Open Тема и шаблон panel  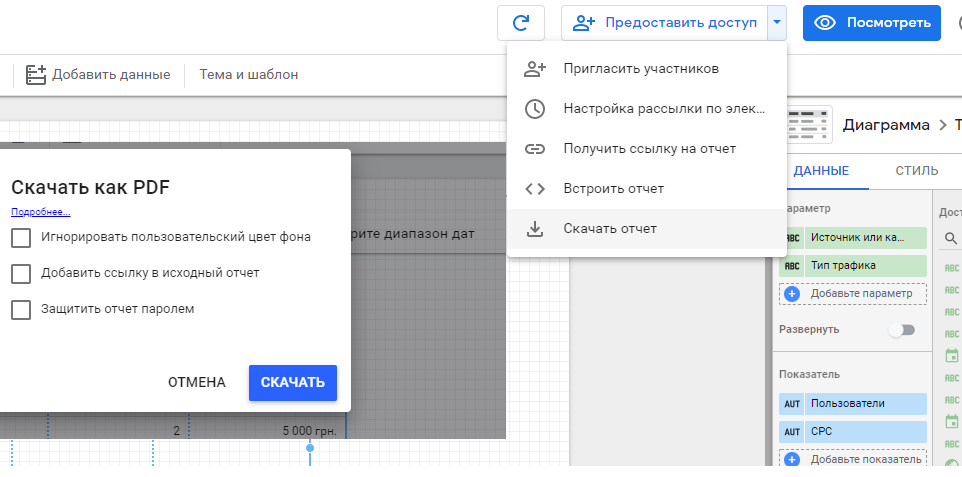pyautogui.click(x=248, y=75)
